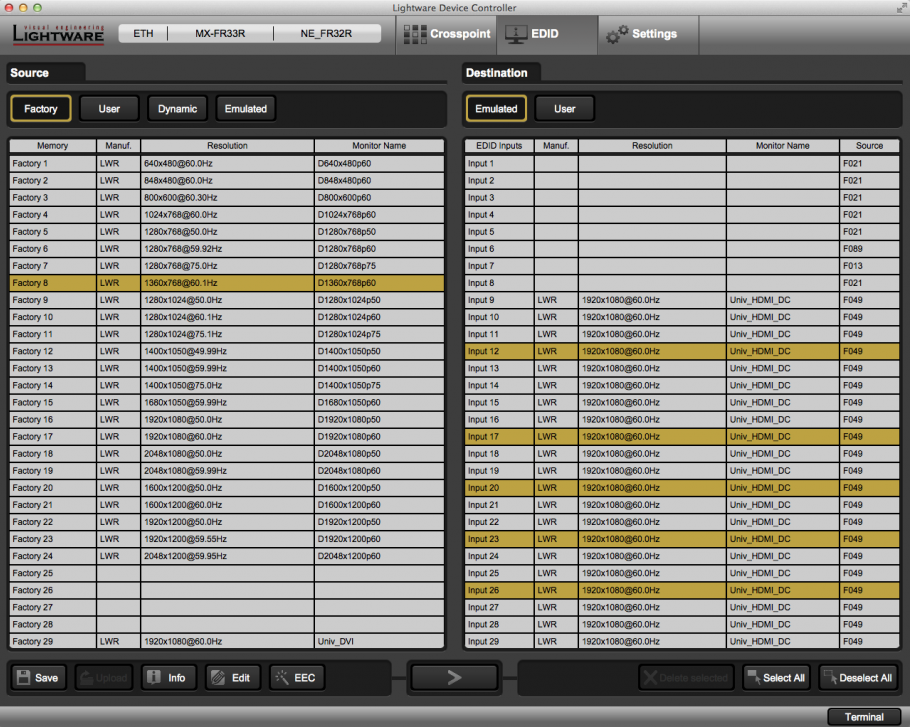The width and height of the screenshot is (910, 727).
Task: Open the Crosspoint grid tab
Action: click(x=446, y=34)
